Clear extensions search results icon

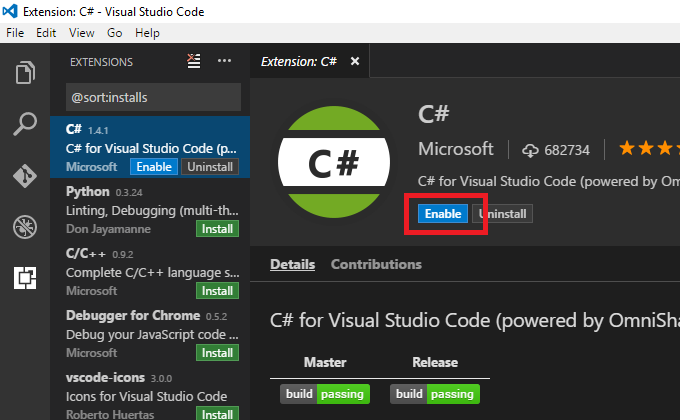click(x=193, y=61)
